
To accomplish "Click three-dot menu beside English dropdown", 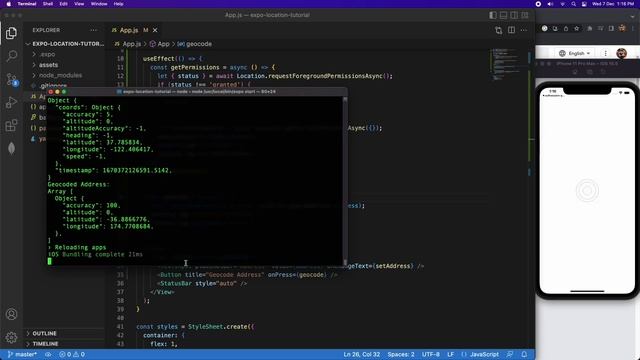I will click(606, 53).
